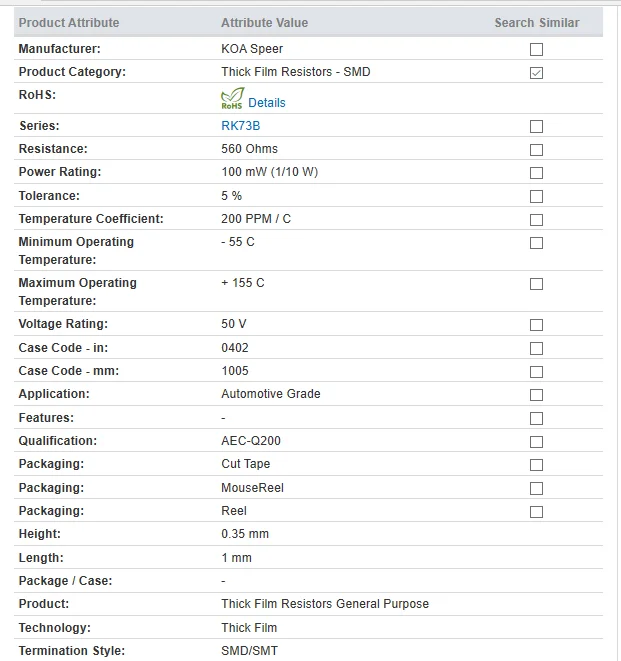Click the Termination Style label
Image resolution: width=621 pixels, height=661 pixels.
click(x=72, y=650)
